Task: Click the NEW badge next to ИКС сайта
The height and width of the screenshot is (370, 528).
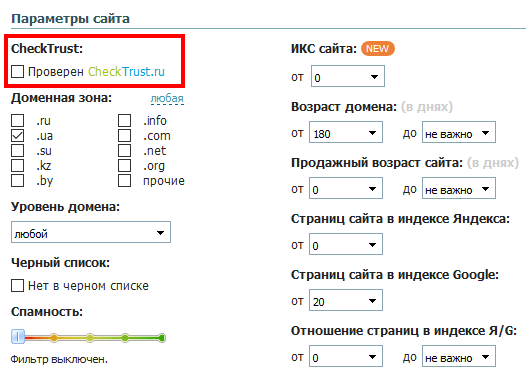Action: pyautogui.click(x=377, y=49)
